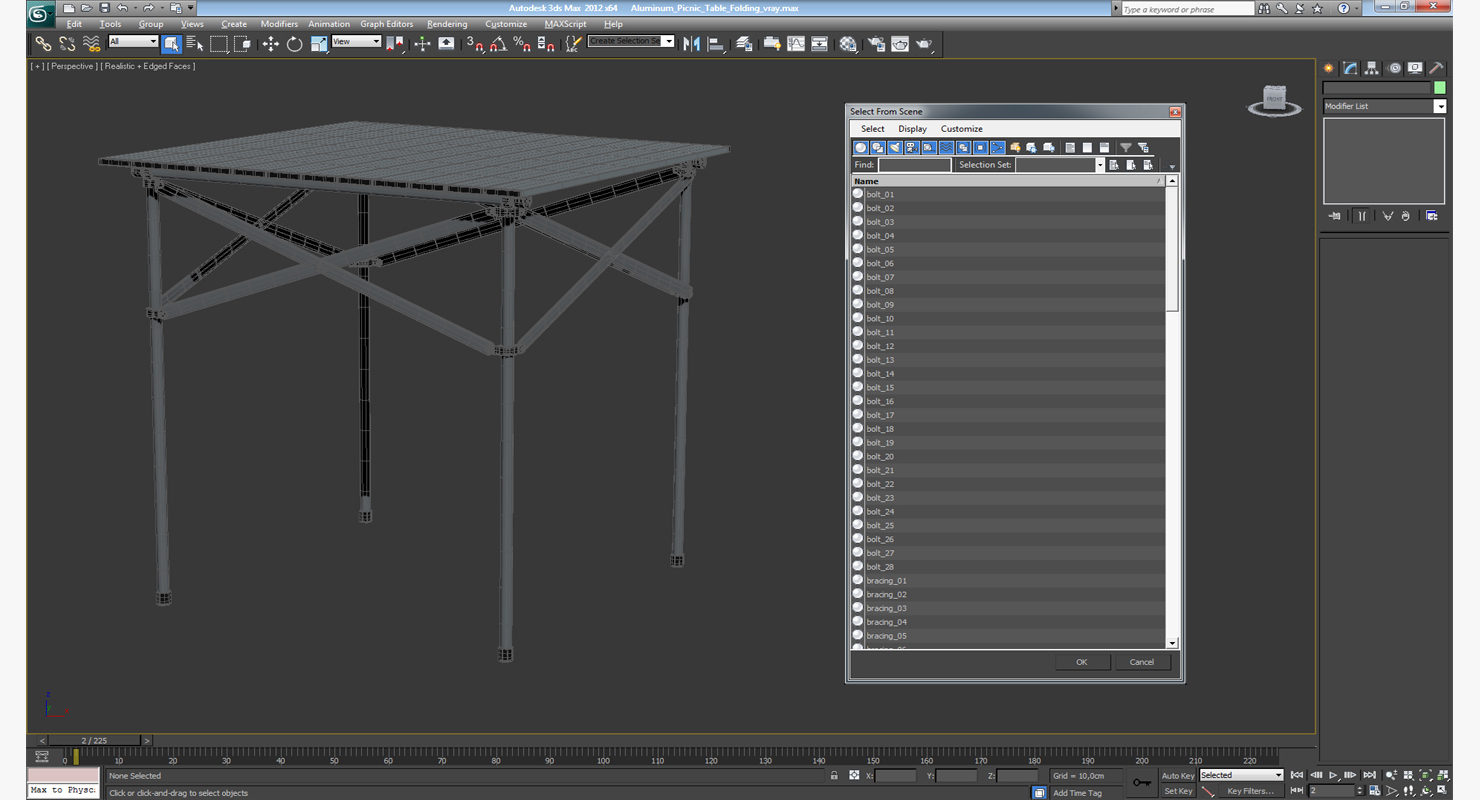
Task: Open the Modifiers menu
Action: [279, 24]
